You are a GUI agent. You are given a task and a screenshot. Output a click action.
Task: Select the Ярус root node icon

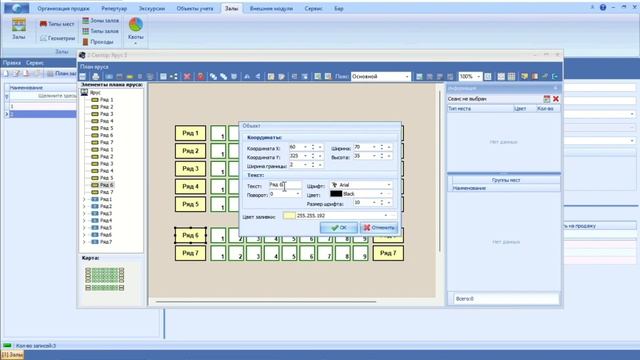84,93
